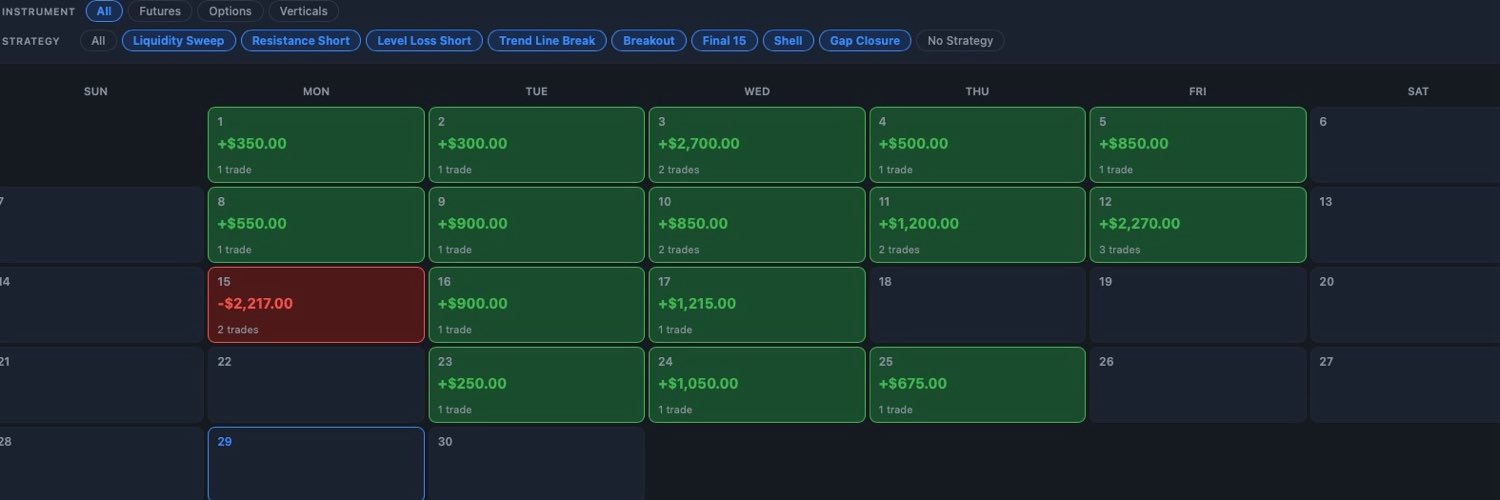Select empty day 6 cell
Screen dimensions: 1500x500
point(1405,145)
